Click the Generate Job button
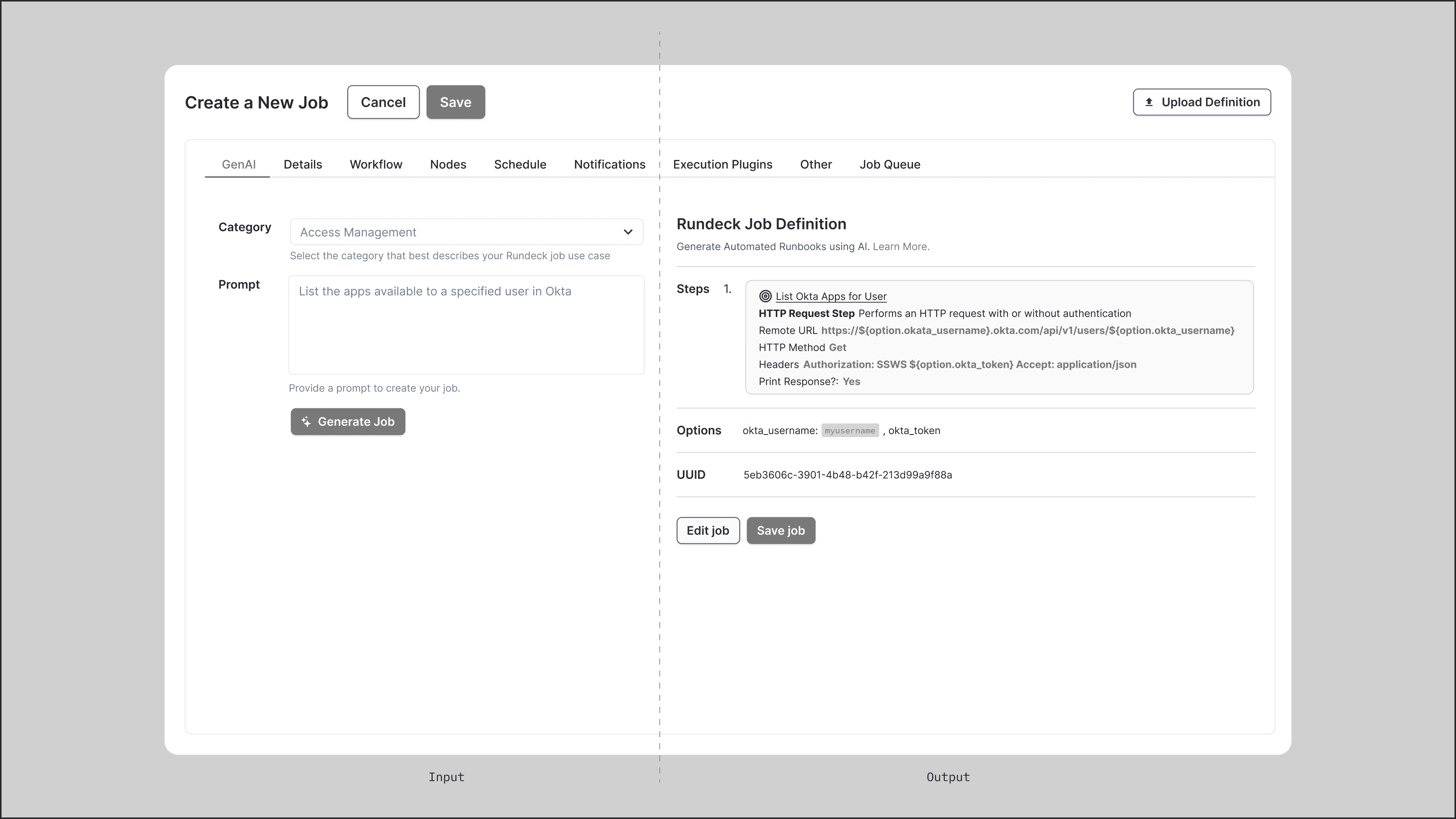 [348, 422]
